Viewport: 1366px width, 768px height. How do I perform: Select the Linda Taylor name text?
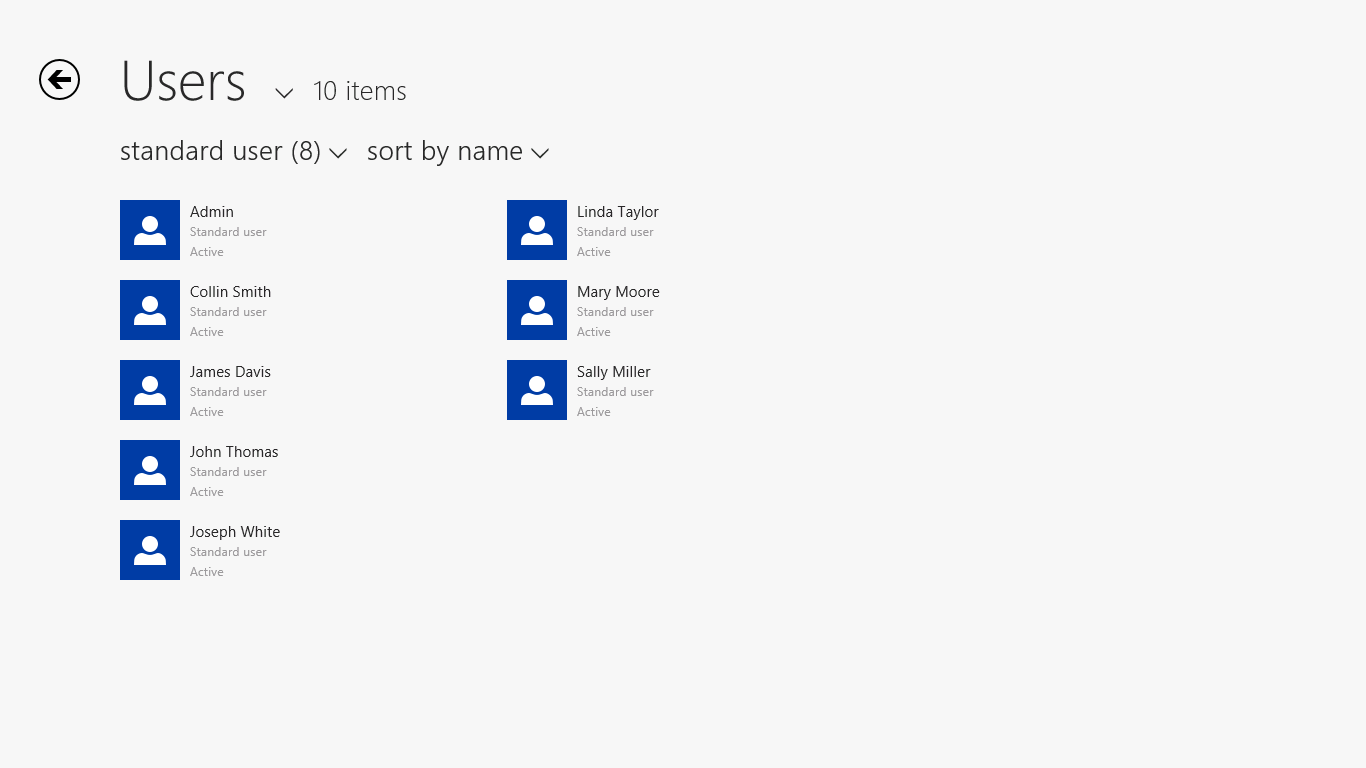pyautogui.click(x=617, y=212)
